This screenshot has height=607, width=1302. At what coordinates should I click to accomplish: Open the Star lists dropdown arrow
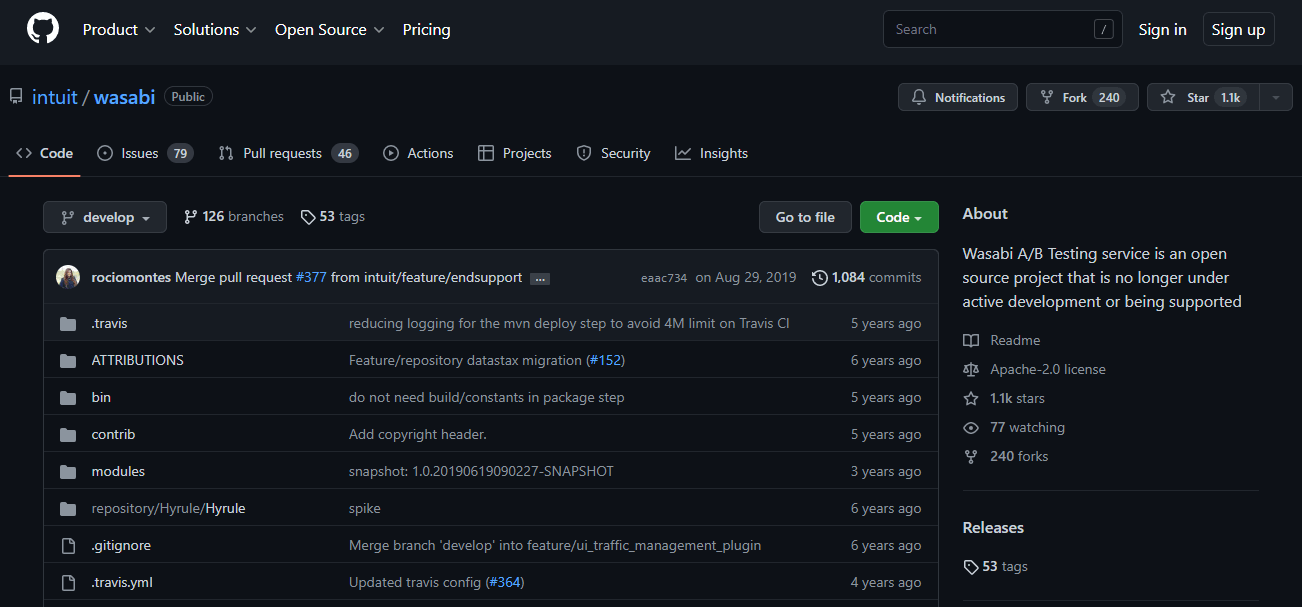(1275, 97)
